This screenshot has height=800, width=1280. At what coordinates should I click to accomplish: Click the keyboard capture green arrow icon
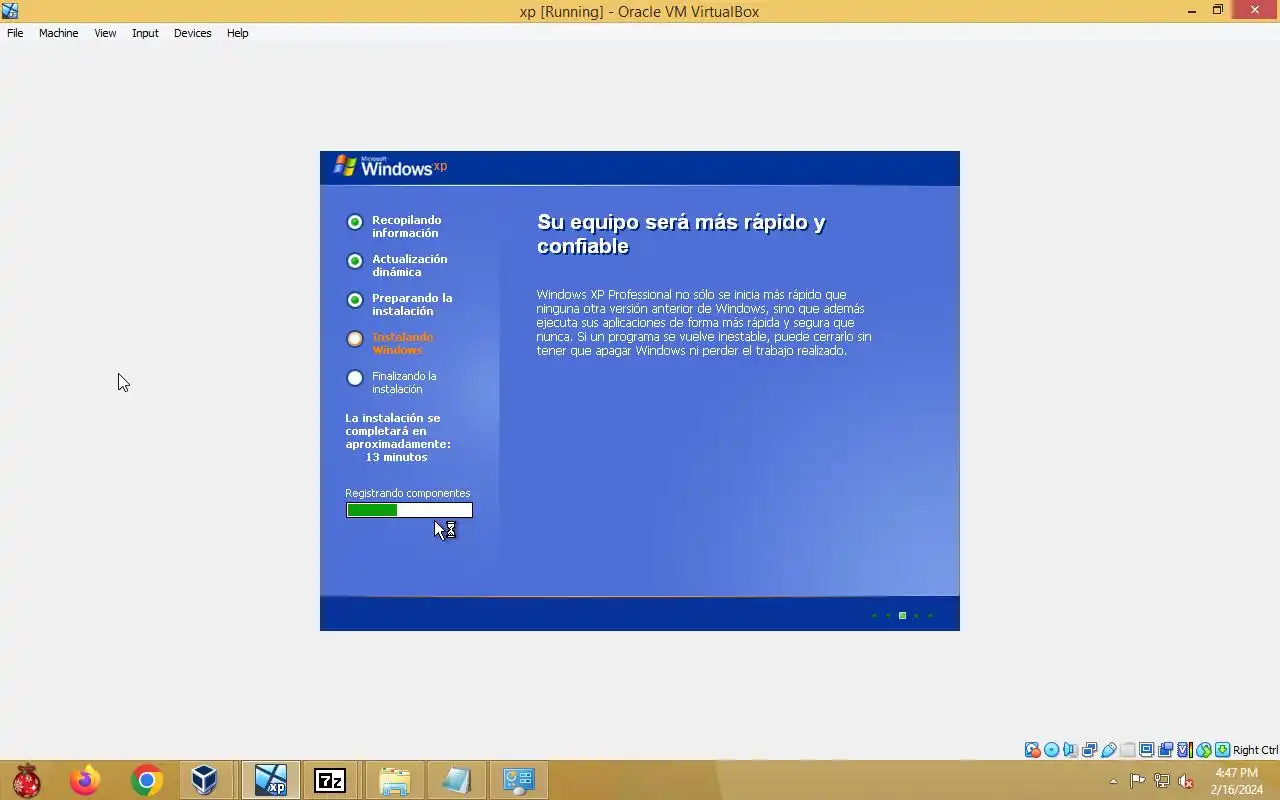click(x=1222, y=750)
